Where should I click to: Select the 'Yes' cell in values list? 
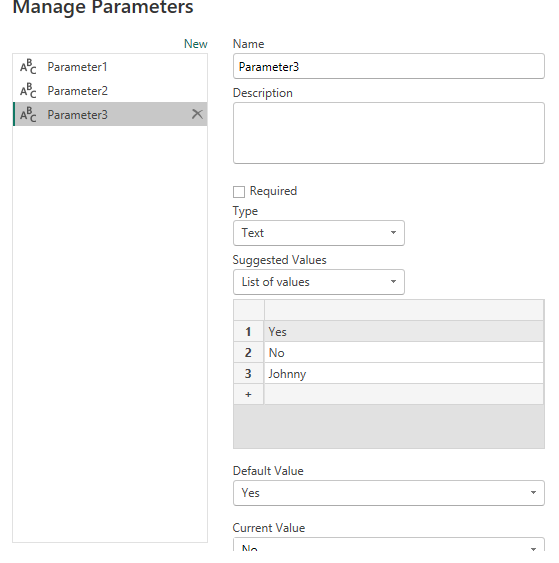(x=404, y=331)
